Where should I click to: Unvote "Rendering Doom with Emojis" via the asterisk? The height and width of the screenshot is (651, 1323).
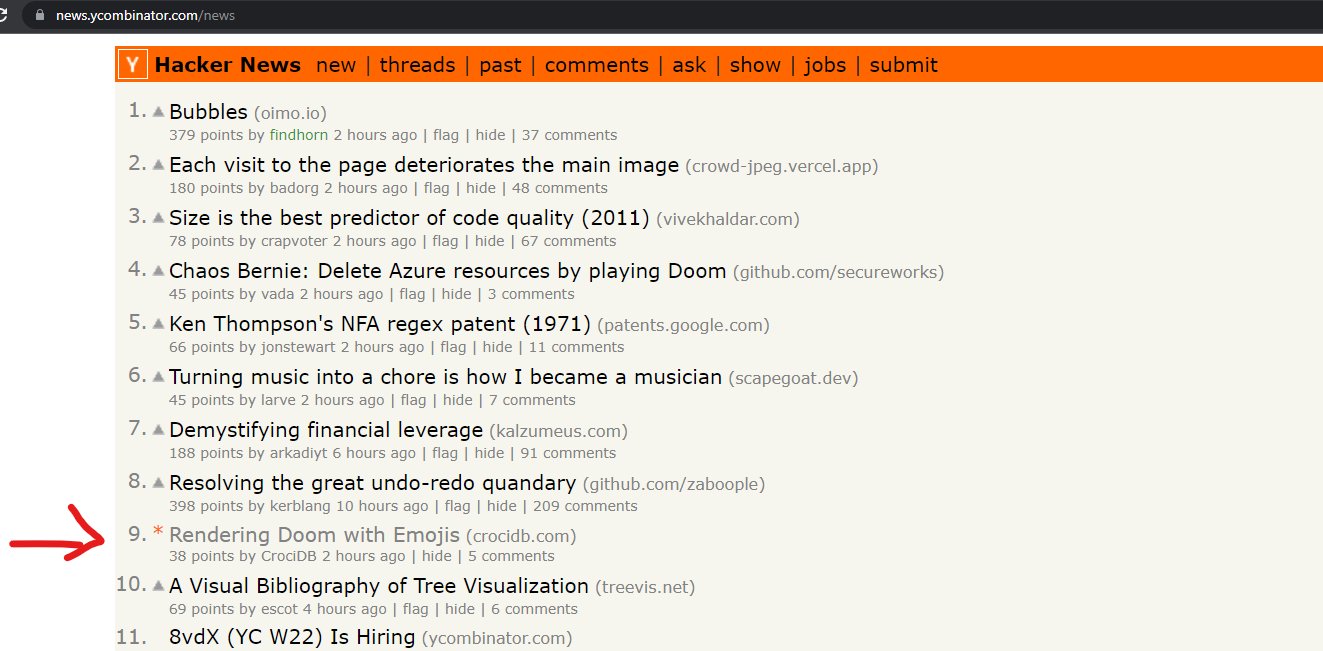(x=157, y=533)
